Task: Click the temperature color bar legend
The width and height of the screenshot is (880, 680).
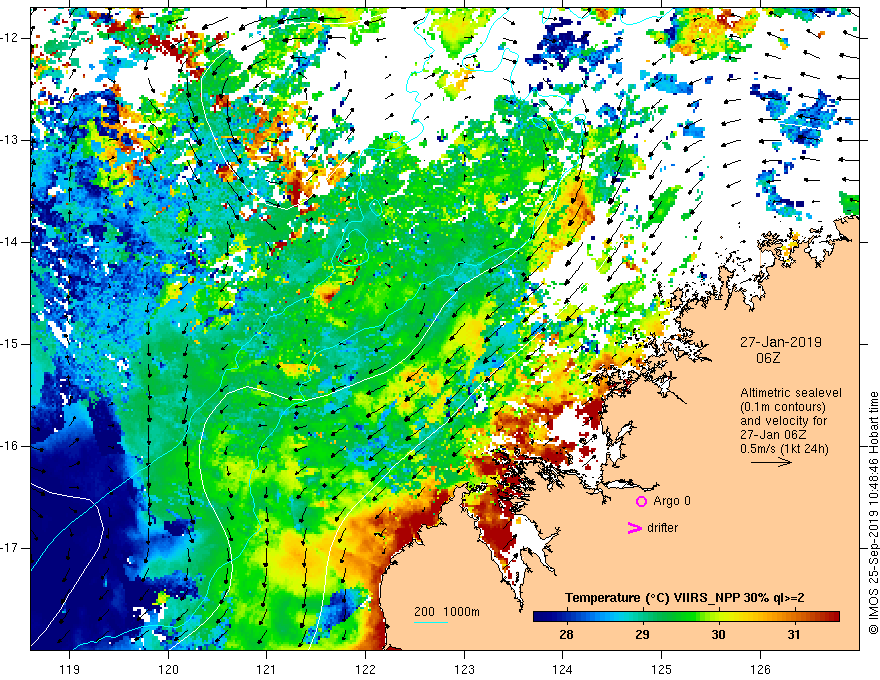Action: click(x=686, y=617)
